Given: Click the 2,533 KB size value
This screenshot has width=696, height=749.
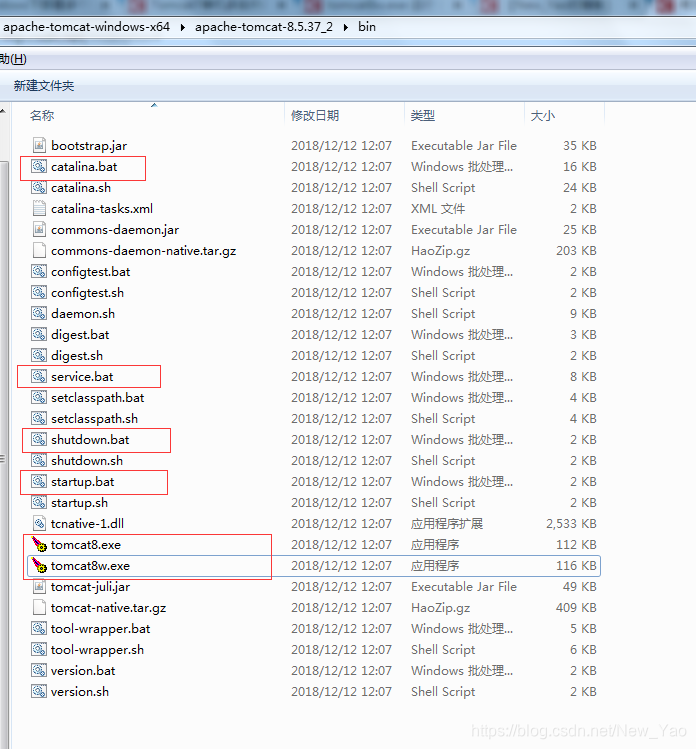Looking at the screenshot, I should 571,524.
